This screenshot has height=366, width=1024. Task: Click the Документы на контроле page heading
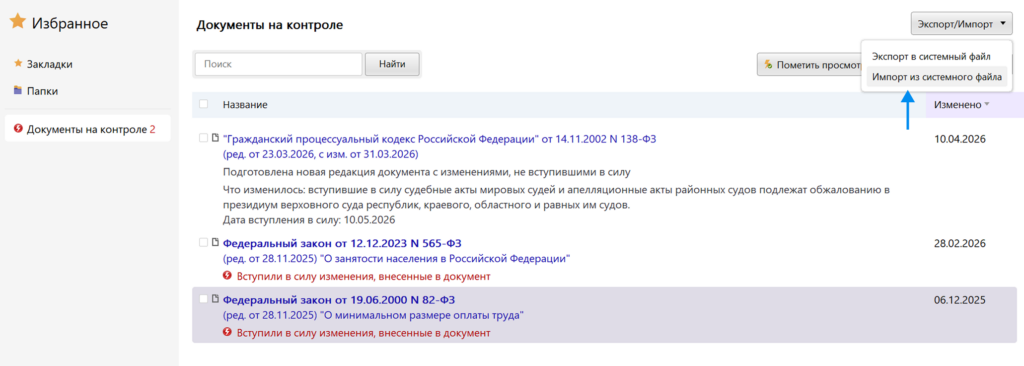[270, 25]
